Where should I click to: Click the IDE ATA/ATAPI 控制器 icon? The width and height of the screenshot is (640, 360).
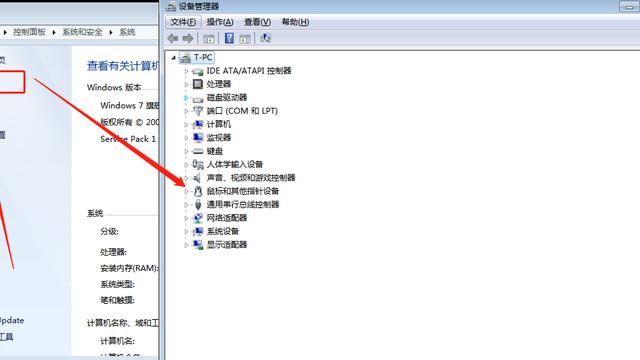pyautogui.click(x=198, y=71)
